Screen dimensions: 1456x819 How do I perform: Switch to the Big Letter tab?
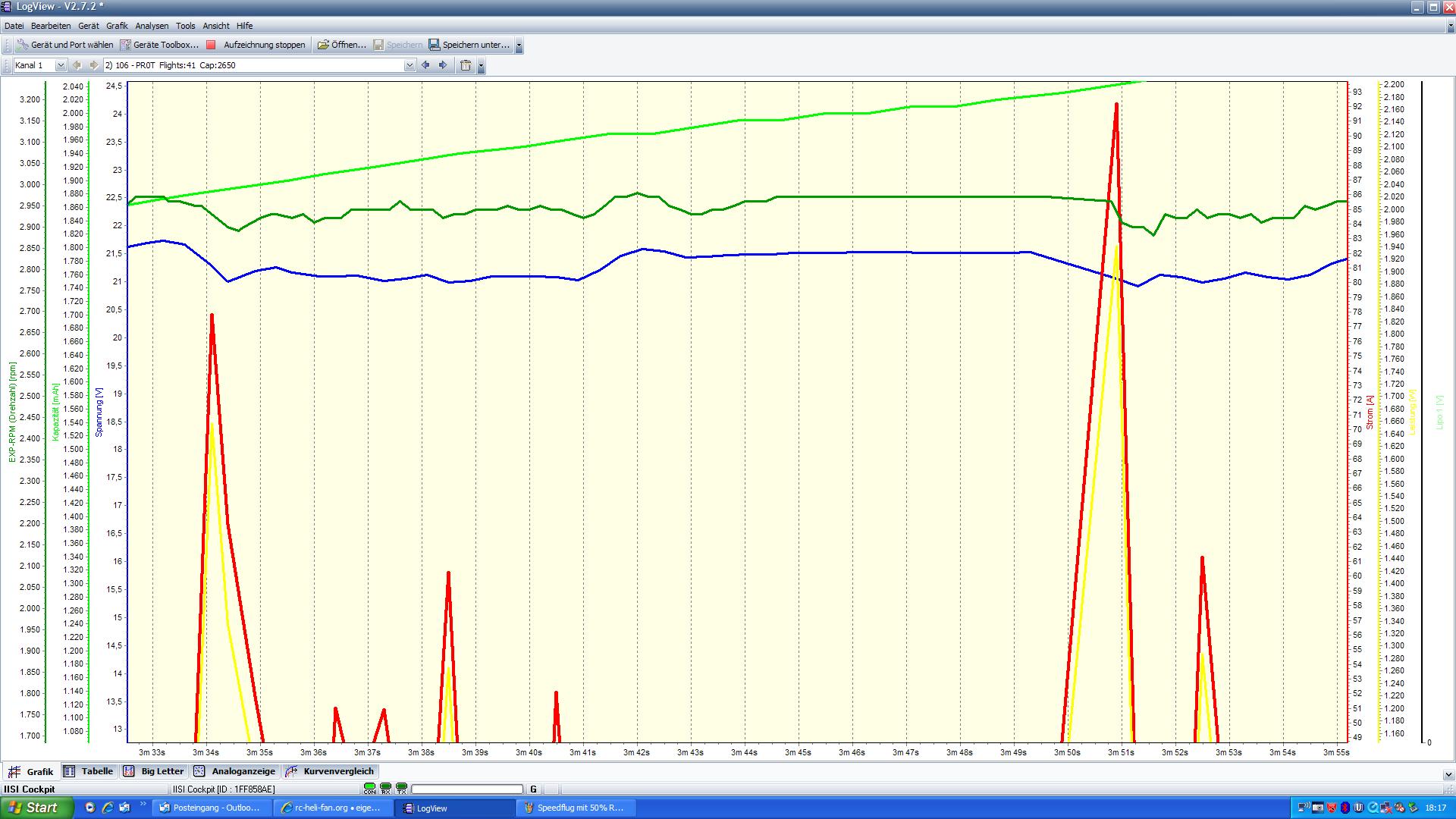coord(154,771)
